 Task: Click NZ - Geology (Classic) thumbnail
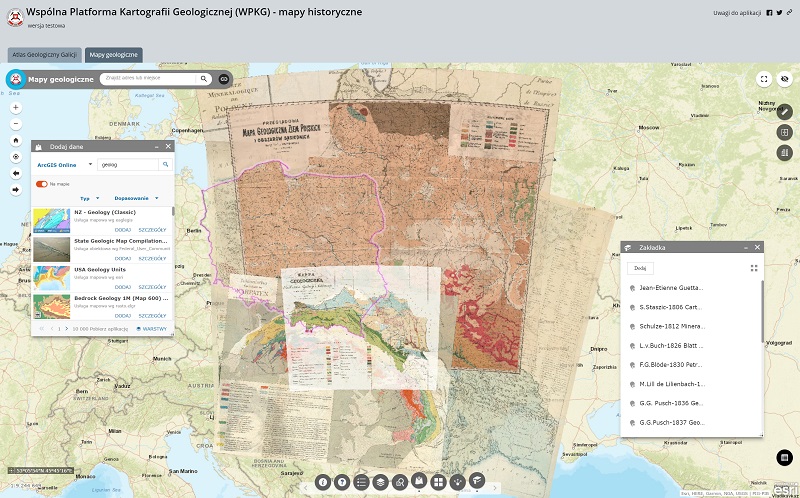52,220
